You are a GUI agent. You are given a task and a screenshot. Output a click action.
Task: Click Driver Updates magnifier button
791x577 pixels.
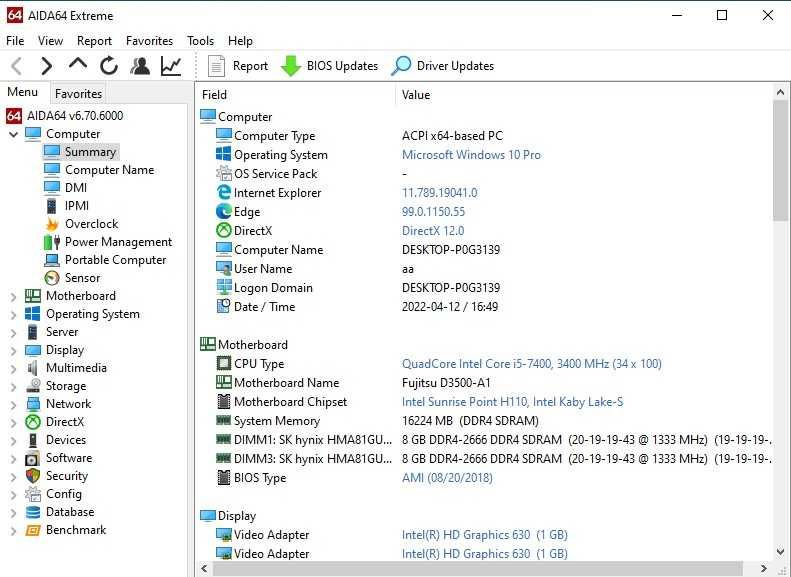click(442, 66)
